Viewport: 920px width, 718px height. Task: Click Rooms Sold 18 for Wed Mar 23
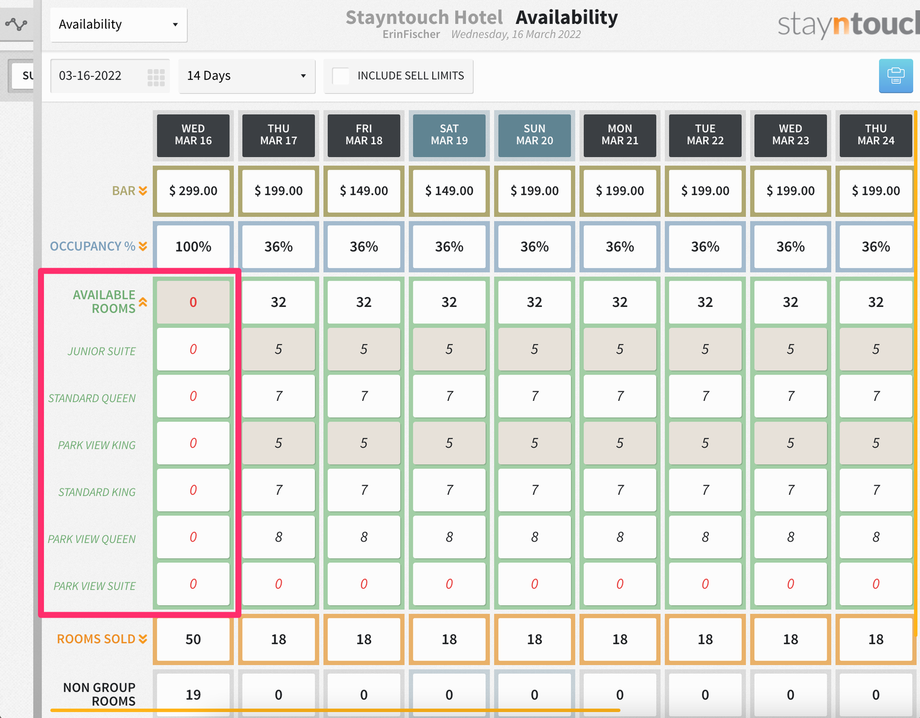click(x=790, y=639)
